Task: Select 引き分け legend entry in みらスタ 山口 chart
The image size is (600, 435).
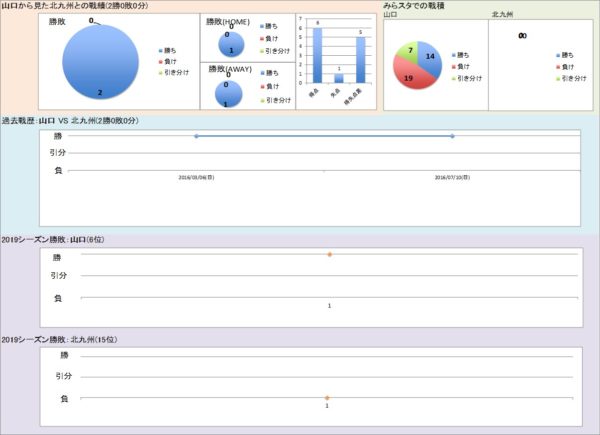Action: coord(467,78)
